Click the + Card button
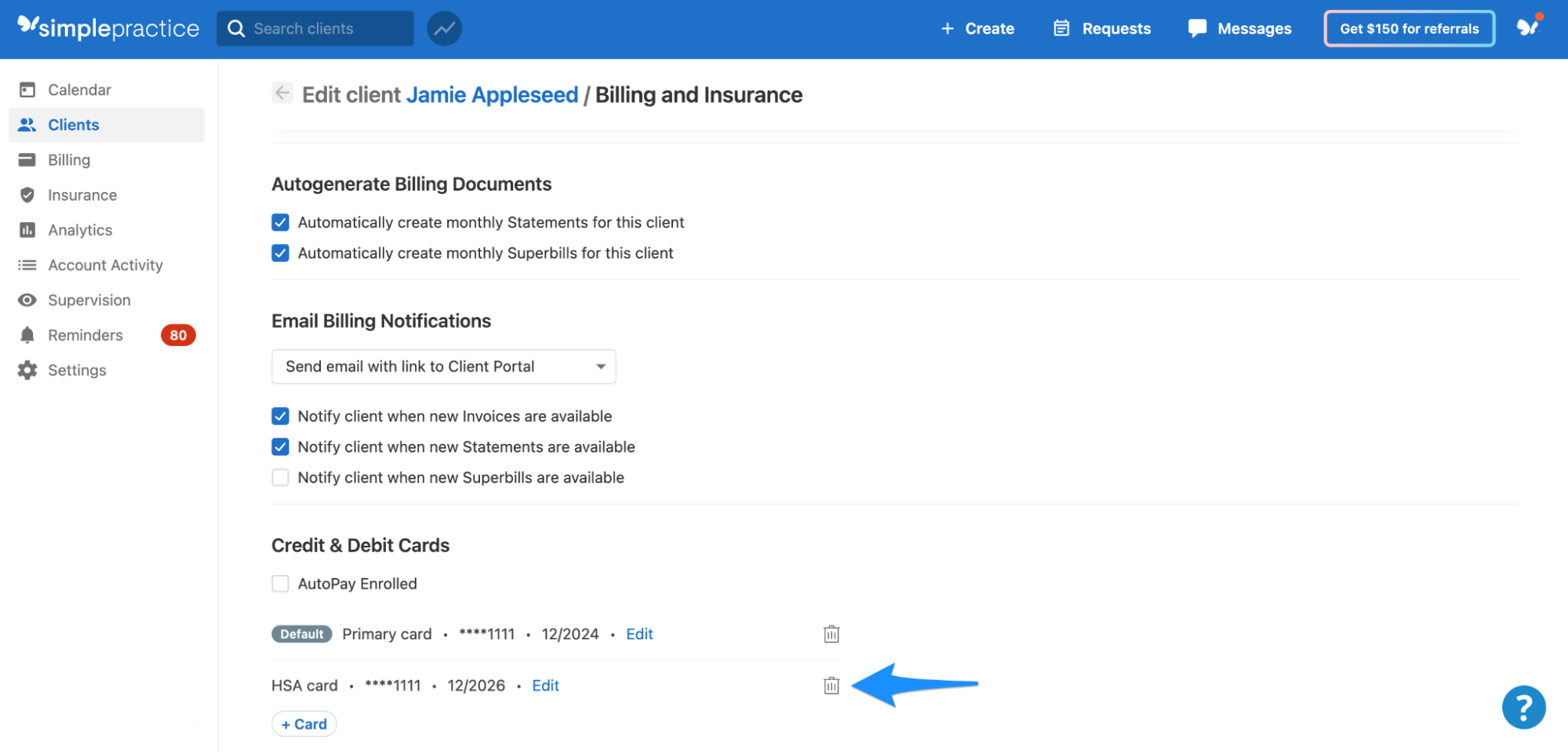The width and height of the screenshot is (1568, 753). click(x=304, y=723)
